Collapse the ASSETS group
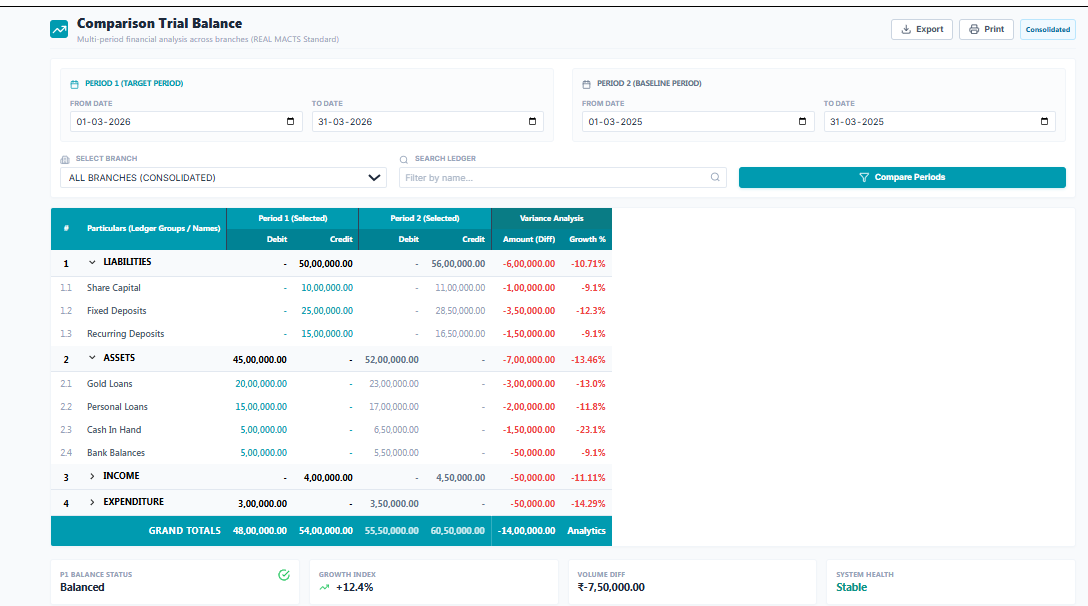The width and height of the screenshot is (1088, 606). (x=92, y=358)
